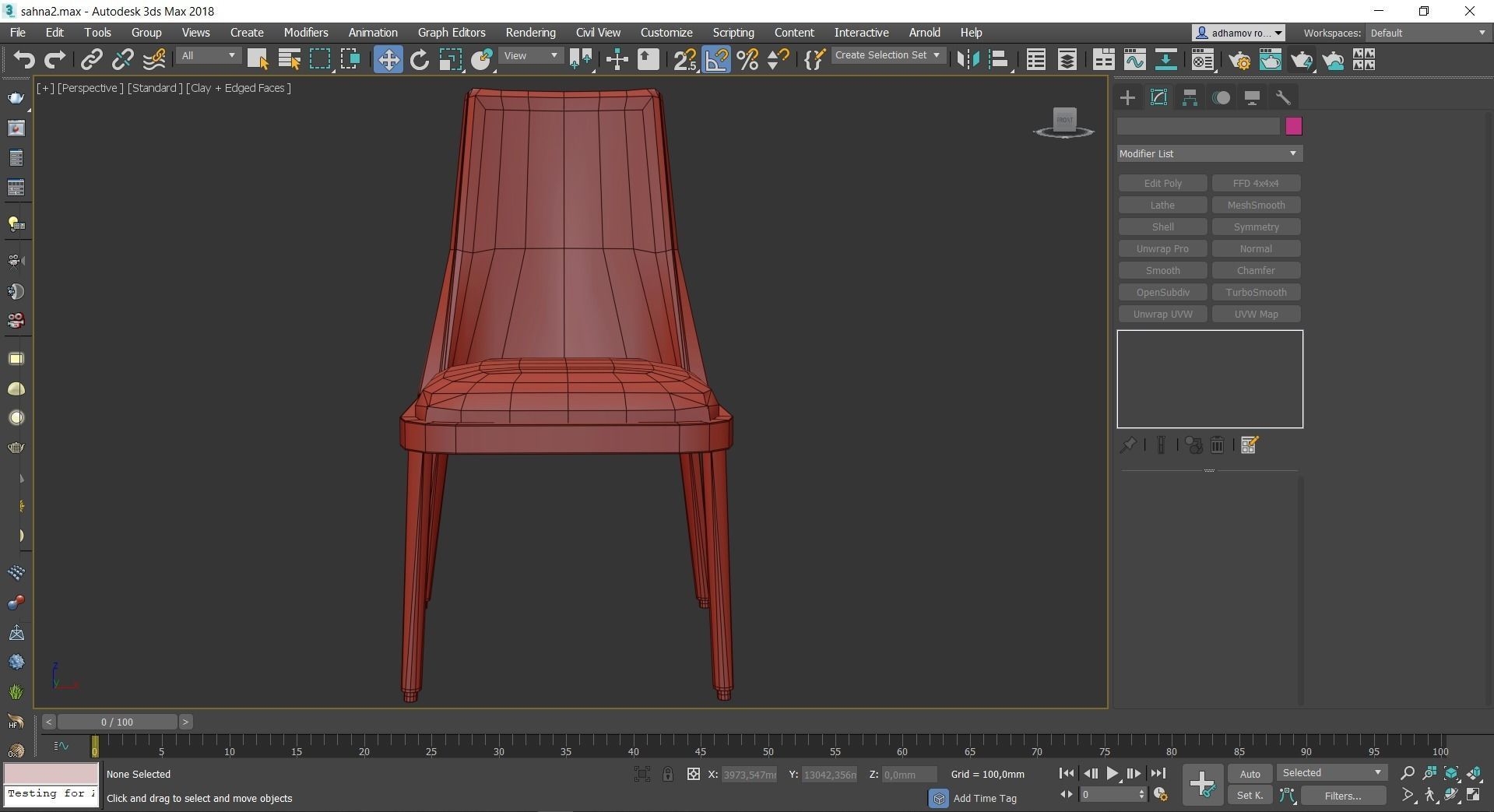Select the Select and Link tool
The width and height of the screenshot is (1494, 812).
click(x=92, y=60)
